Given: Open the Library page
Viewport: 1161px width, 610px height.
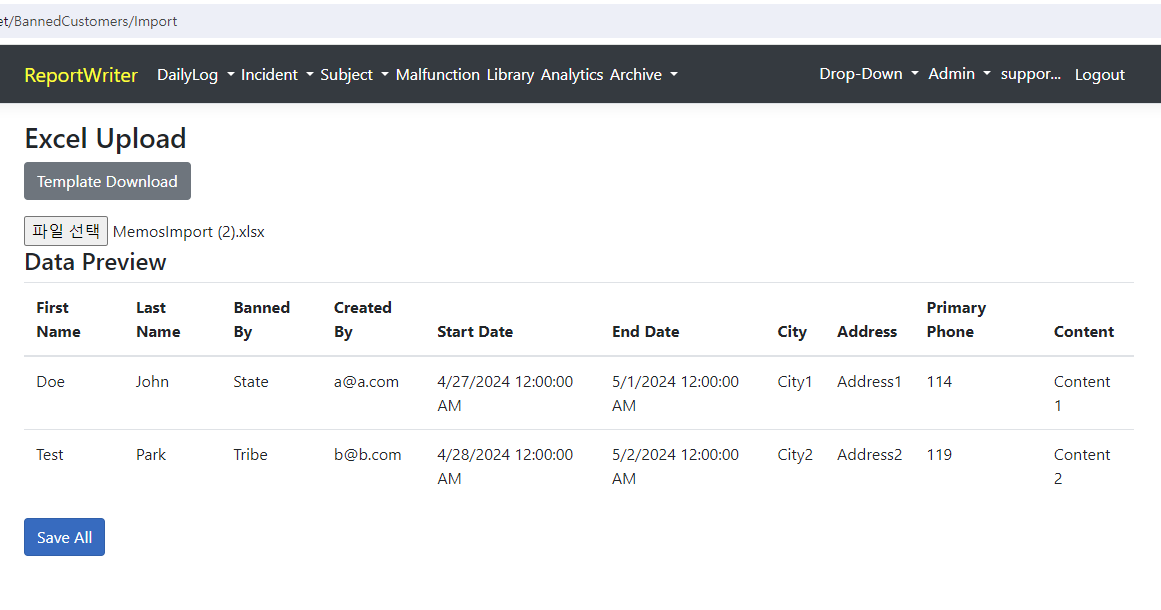Looking at the screenshot, I should pyautogui.click(x=510, y=74).
